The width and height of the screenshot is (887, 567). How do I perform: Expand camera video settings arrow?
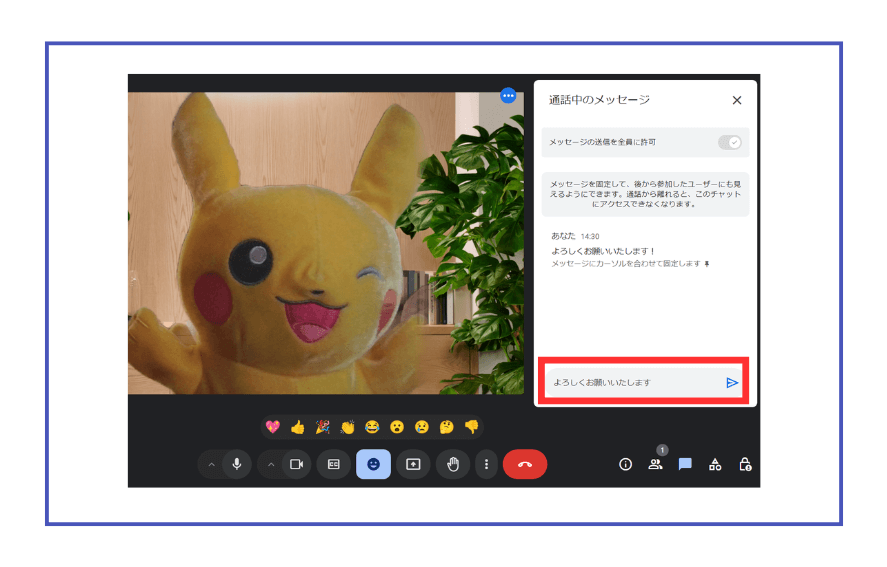(x=270, y=464)
